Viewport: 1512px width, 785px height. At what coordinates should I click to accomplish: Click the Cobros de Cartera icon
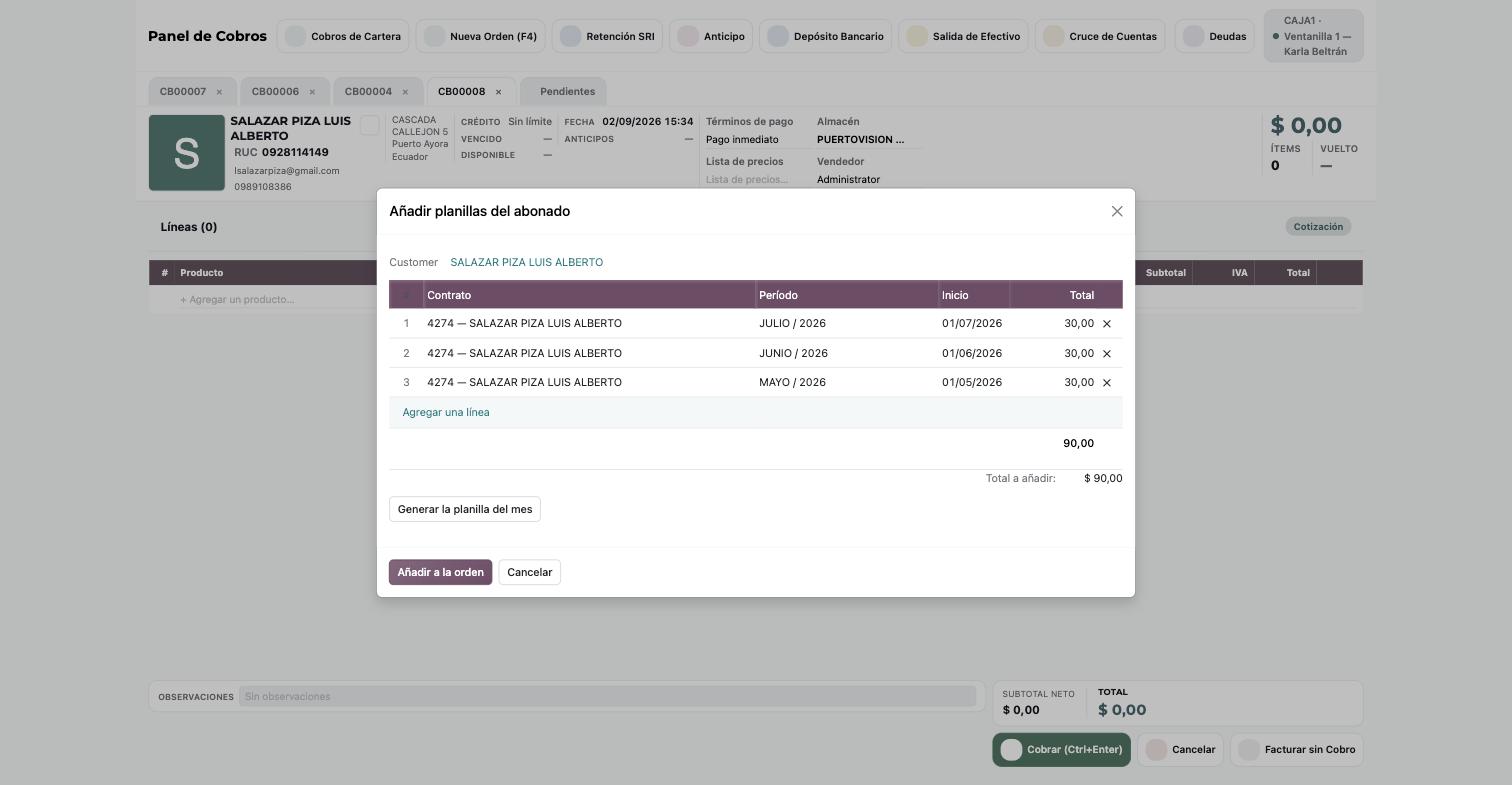(295, 36)
